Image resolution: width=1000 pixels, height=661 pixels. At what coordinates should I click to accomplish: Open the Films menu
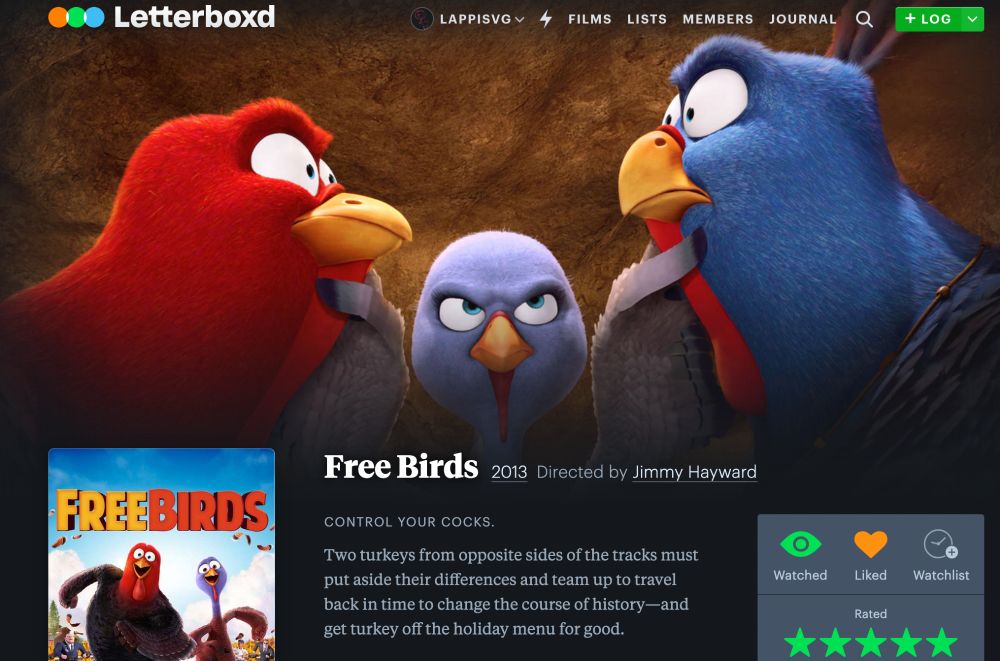(590, 19)
